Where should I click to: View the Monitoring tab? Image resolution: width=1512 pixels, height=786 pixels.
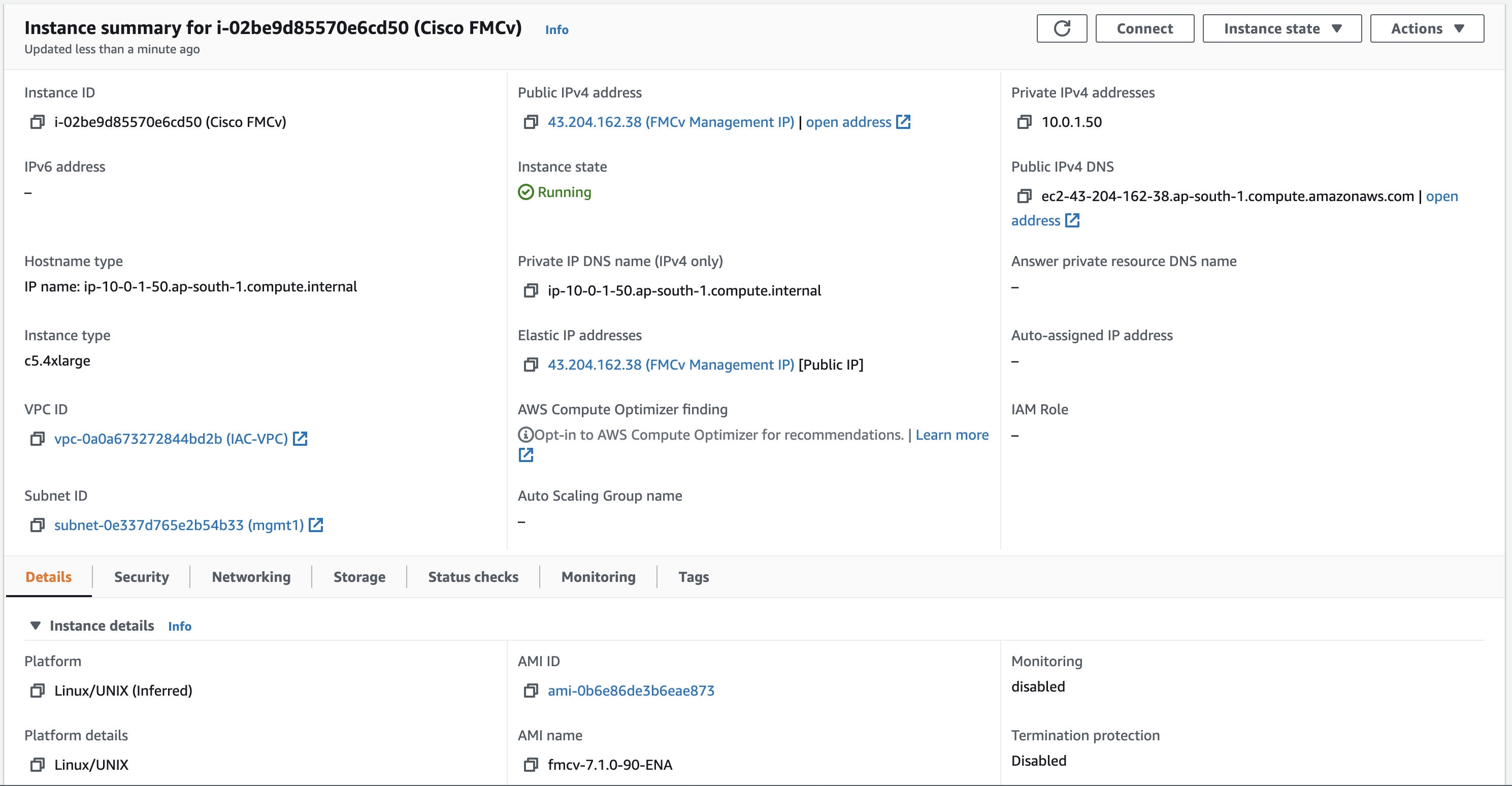pyautogui.click(x=598, y=577)
